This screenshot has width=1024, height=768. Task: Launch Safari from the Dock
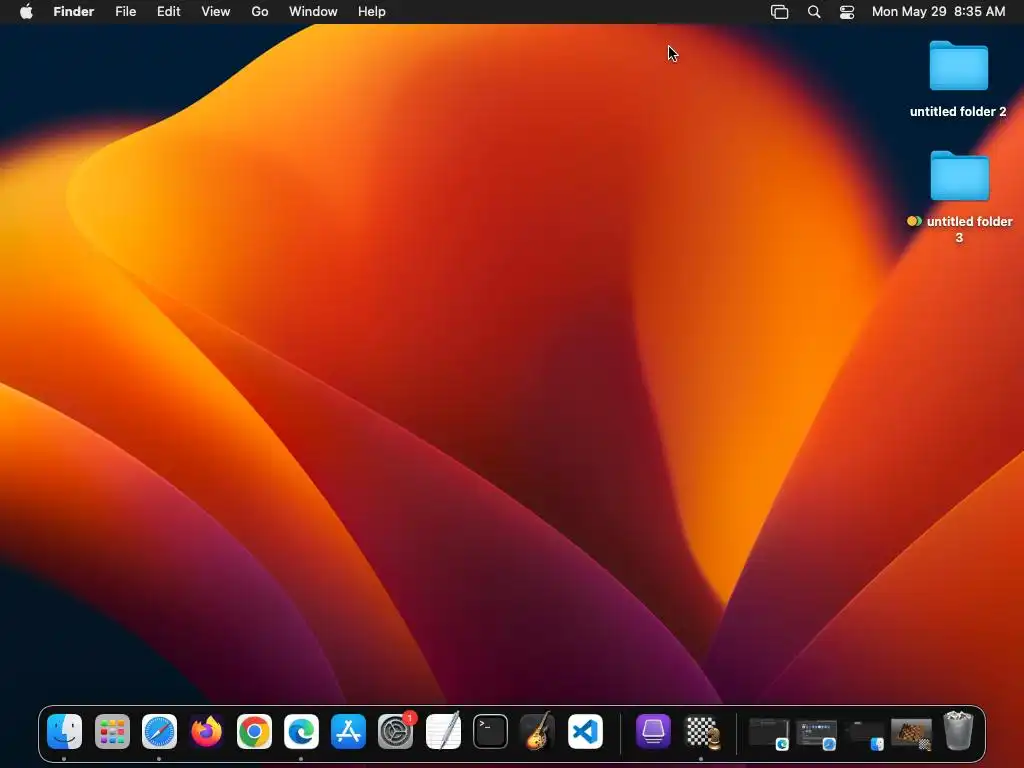[159, 731]
